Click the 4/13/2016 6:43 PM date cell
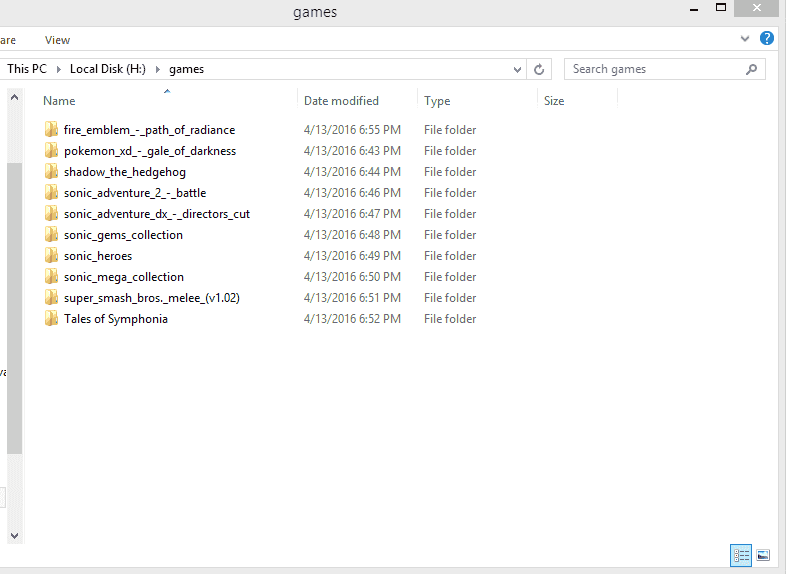The width and height of the screenshot is (786, 574). coord(352,151)
